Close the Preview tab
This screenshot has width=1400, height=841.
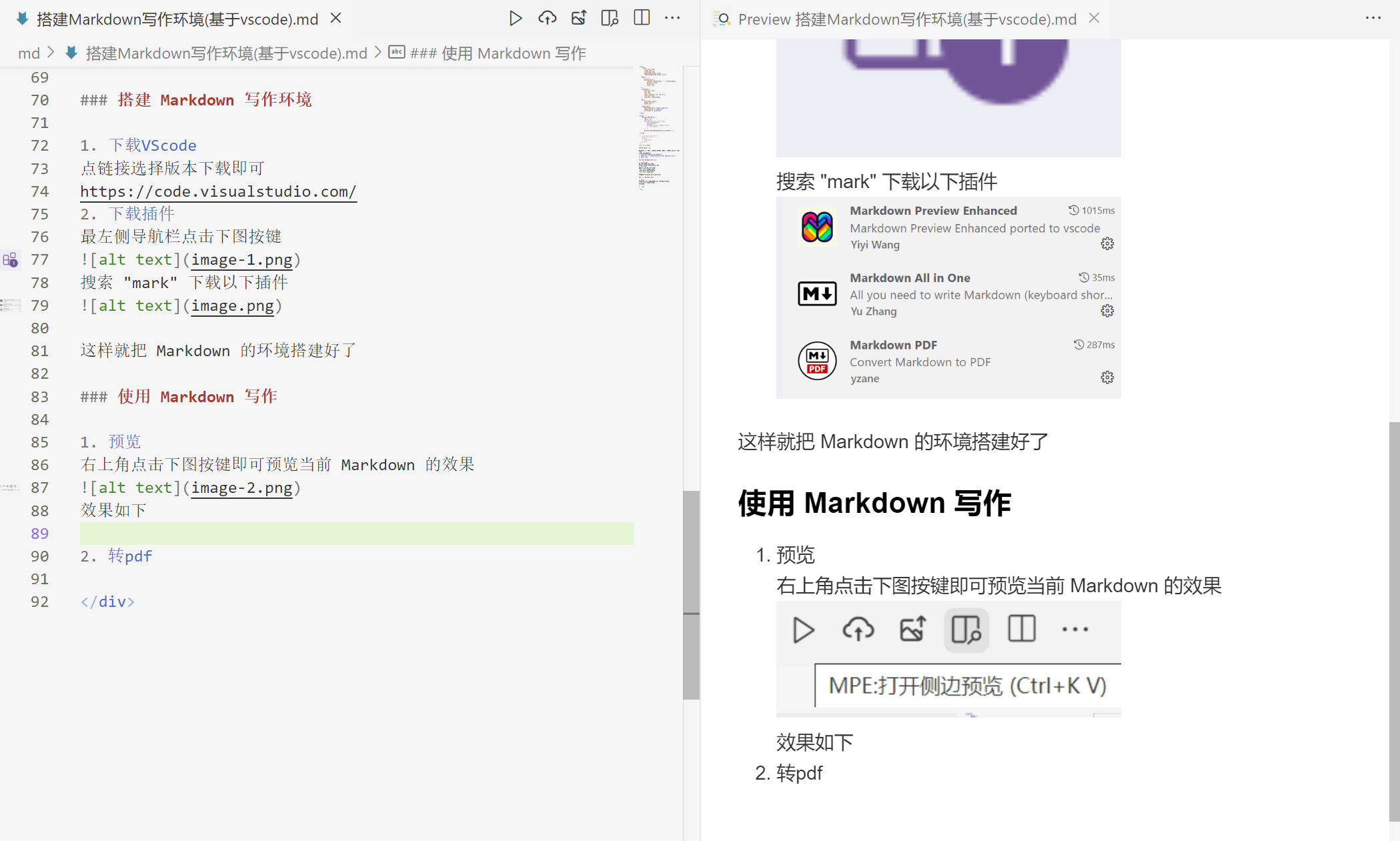click(x=1094, y=18)
